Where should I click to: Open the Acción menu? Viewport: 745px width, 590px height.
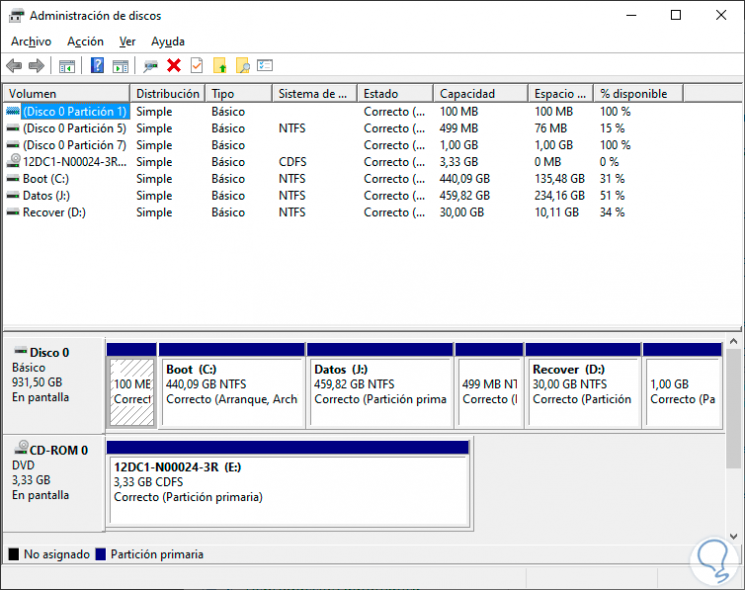coord(86,42)
